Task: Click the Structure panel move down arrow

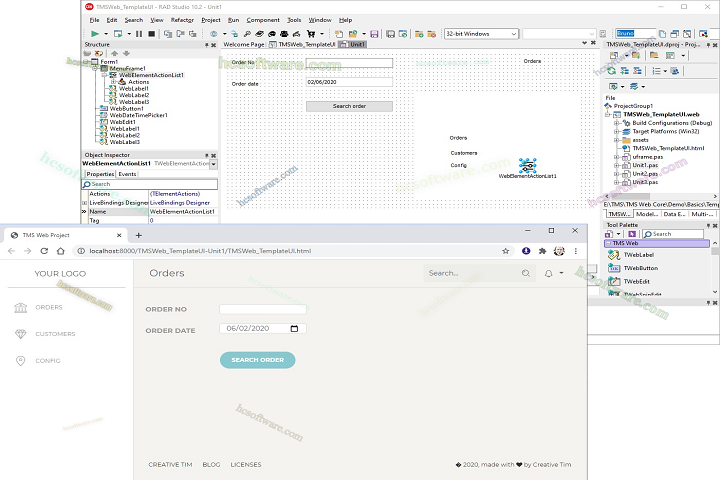Action: coord(126,53)
